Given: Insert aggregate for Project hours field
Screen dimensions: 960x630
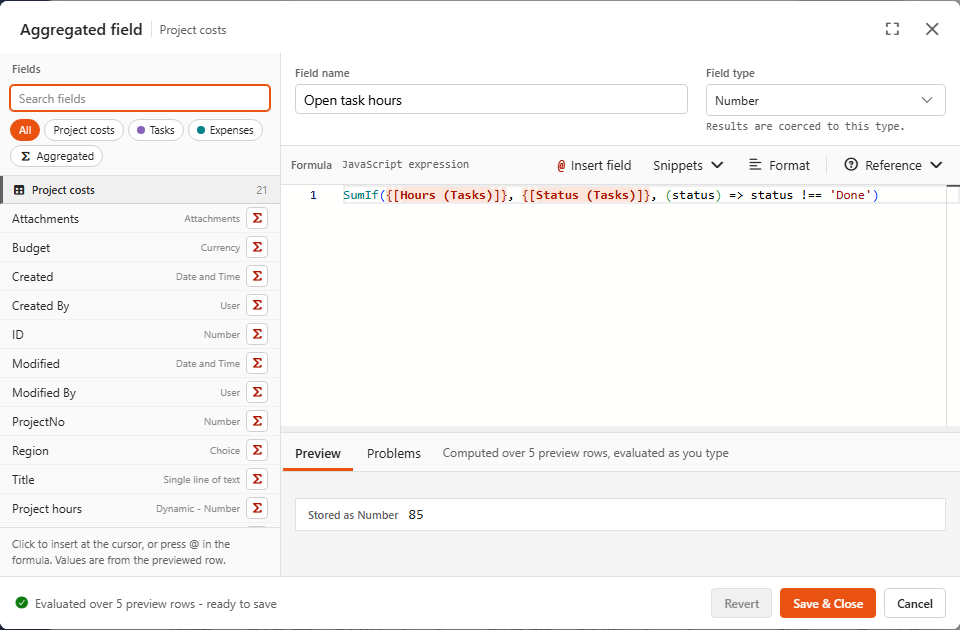Looking at the screenshot, I should coord(257,508).
